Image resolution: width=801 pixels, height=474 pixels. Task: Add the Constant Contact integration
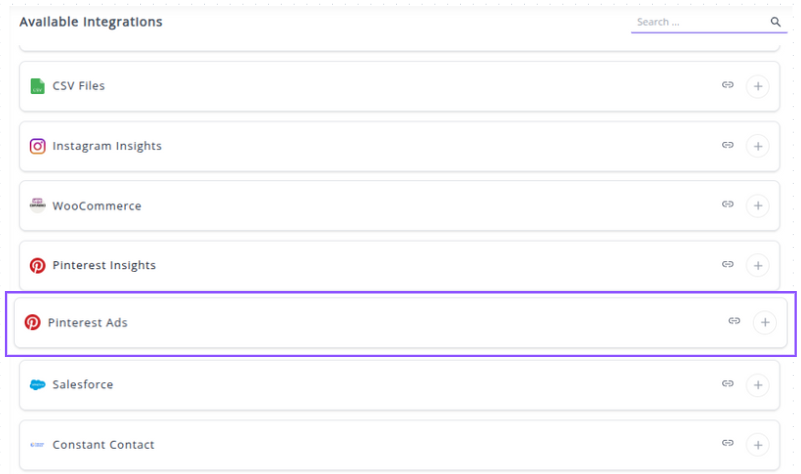[x=758, y=445]
